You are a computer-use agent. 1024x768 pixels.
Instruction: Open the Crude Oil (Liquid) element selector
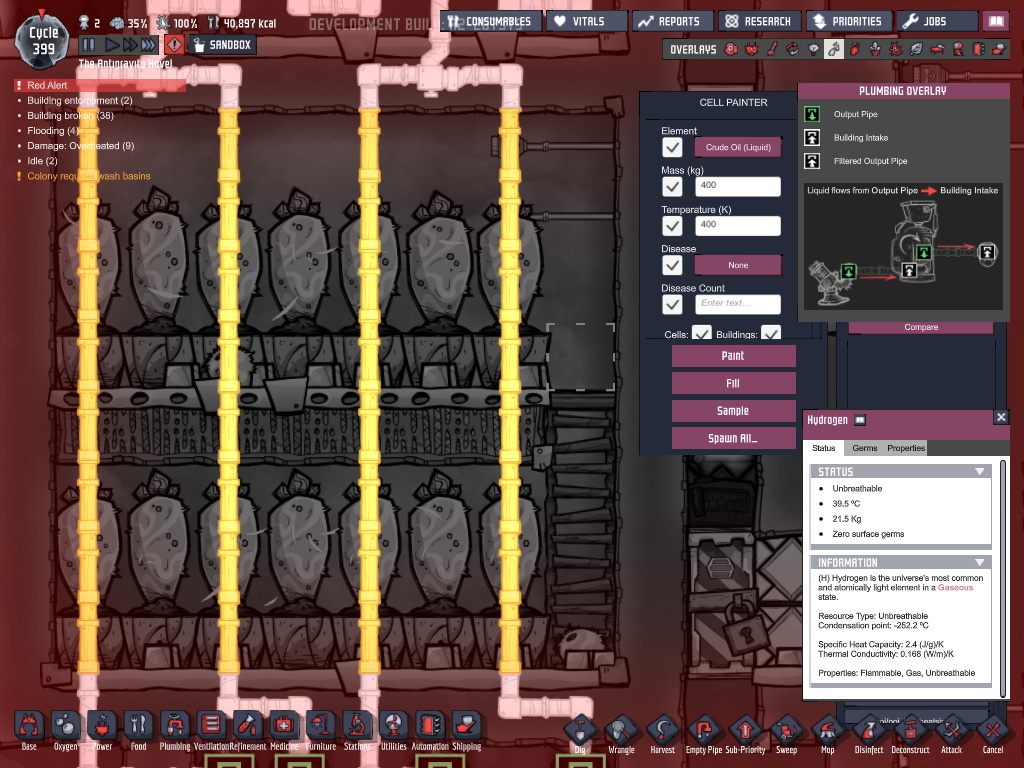click(x=738, y=148)
